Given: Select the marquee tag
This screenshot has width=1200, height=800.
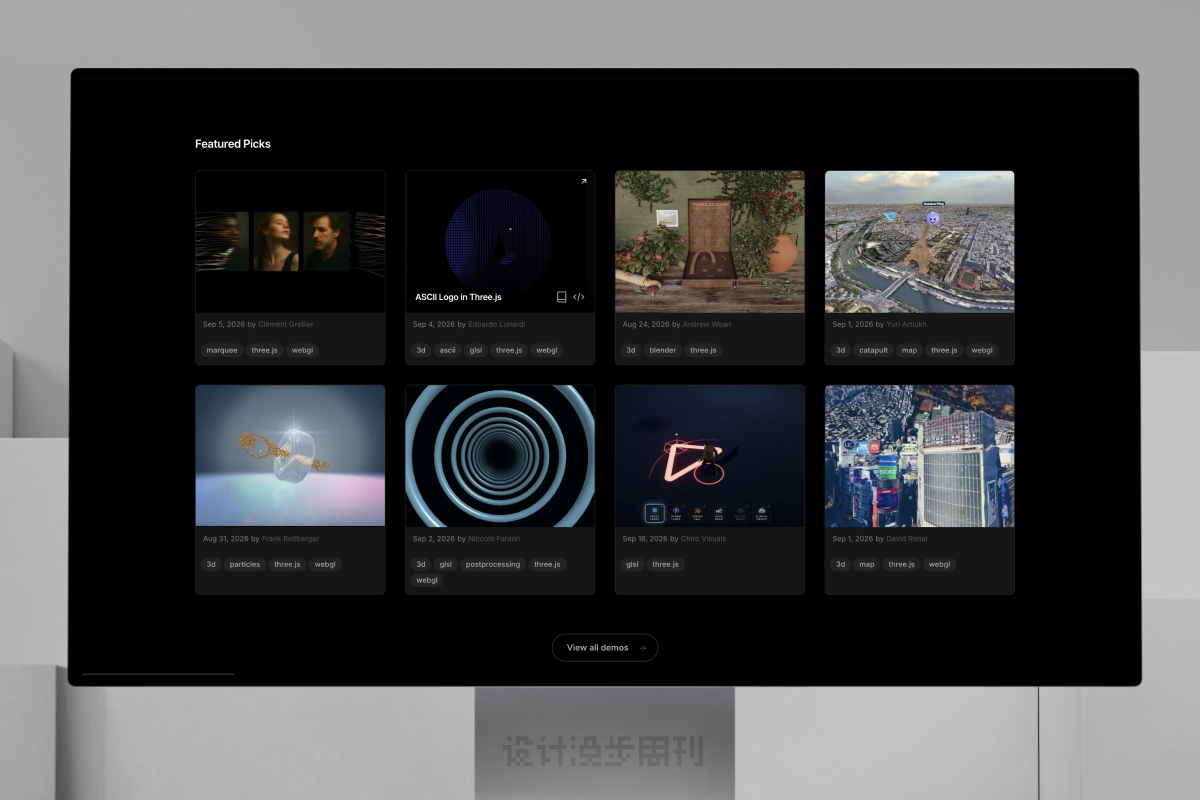Looking at the screenshot, I should click(x=222, y=350).
